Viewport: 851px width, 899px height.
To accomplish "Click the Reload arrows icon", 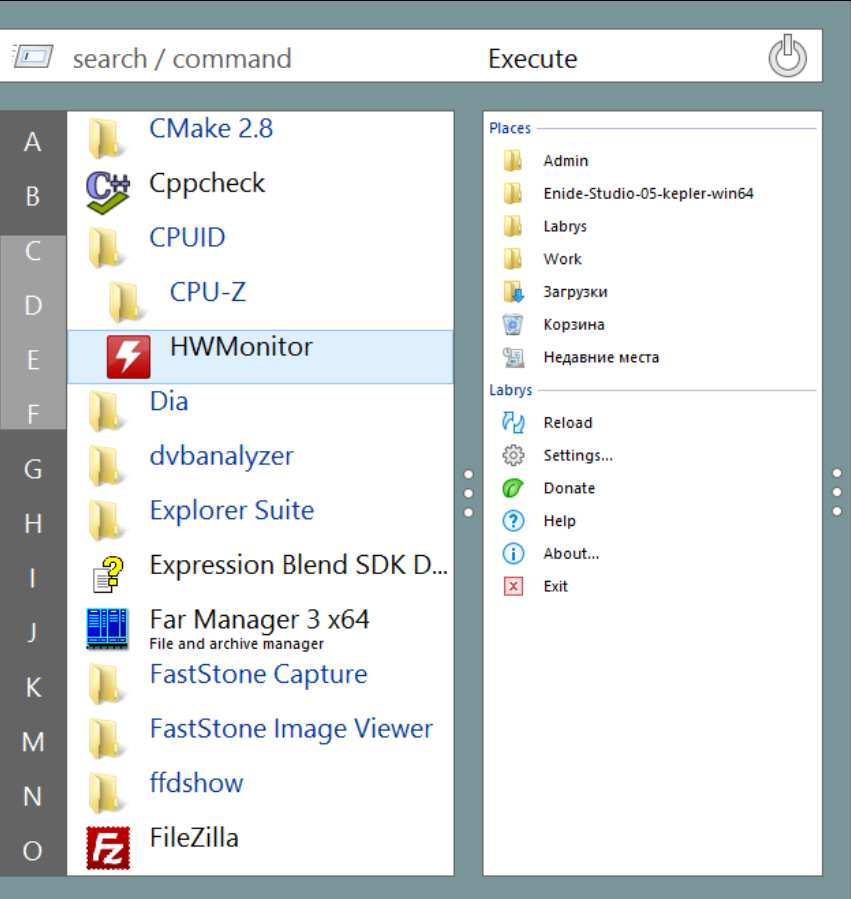I will click(x=513, y=423).
